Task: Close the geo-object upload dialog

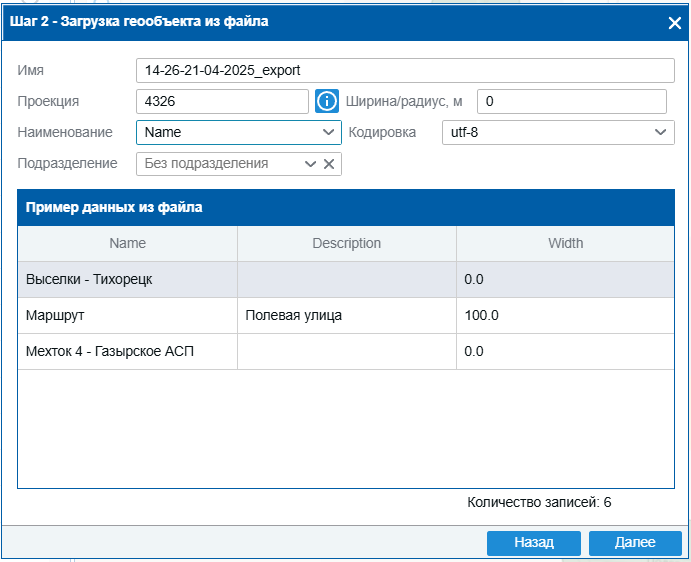Action: [674, 22]
